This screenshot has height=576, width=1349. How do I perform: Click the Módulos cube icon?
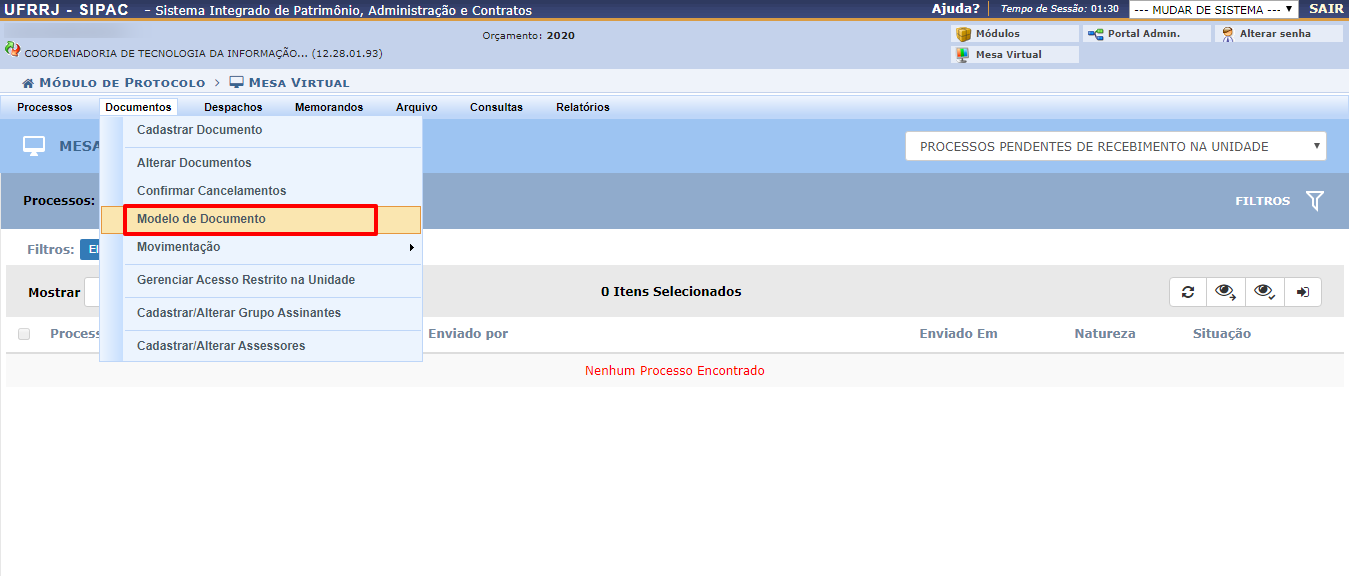point(963,34)
